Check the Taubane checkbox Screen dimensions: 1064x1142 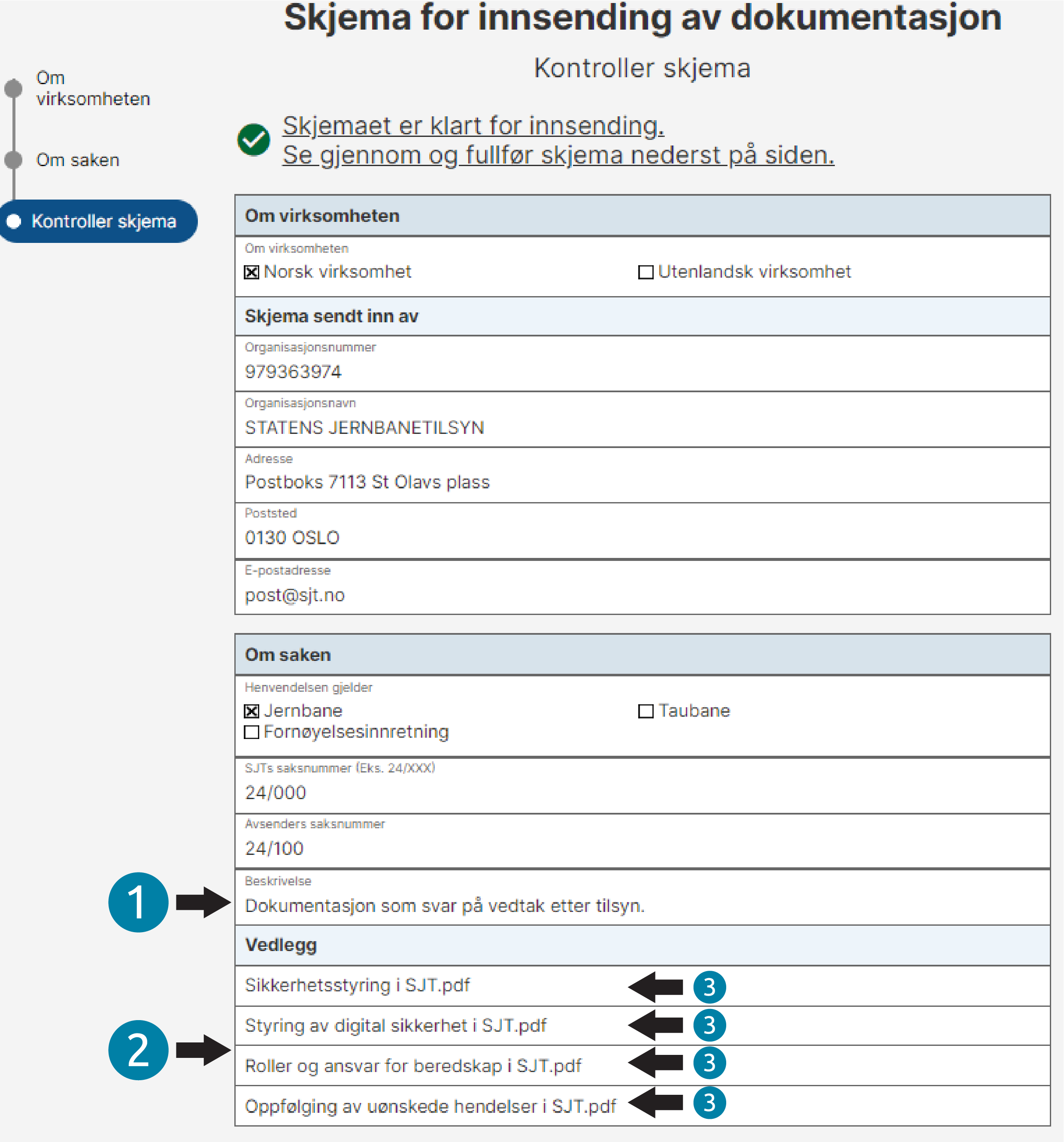646,711
